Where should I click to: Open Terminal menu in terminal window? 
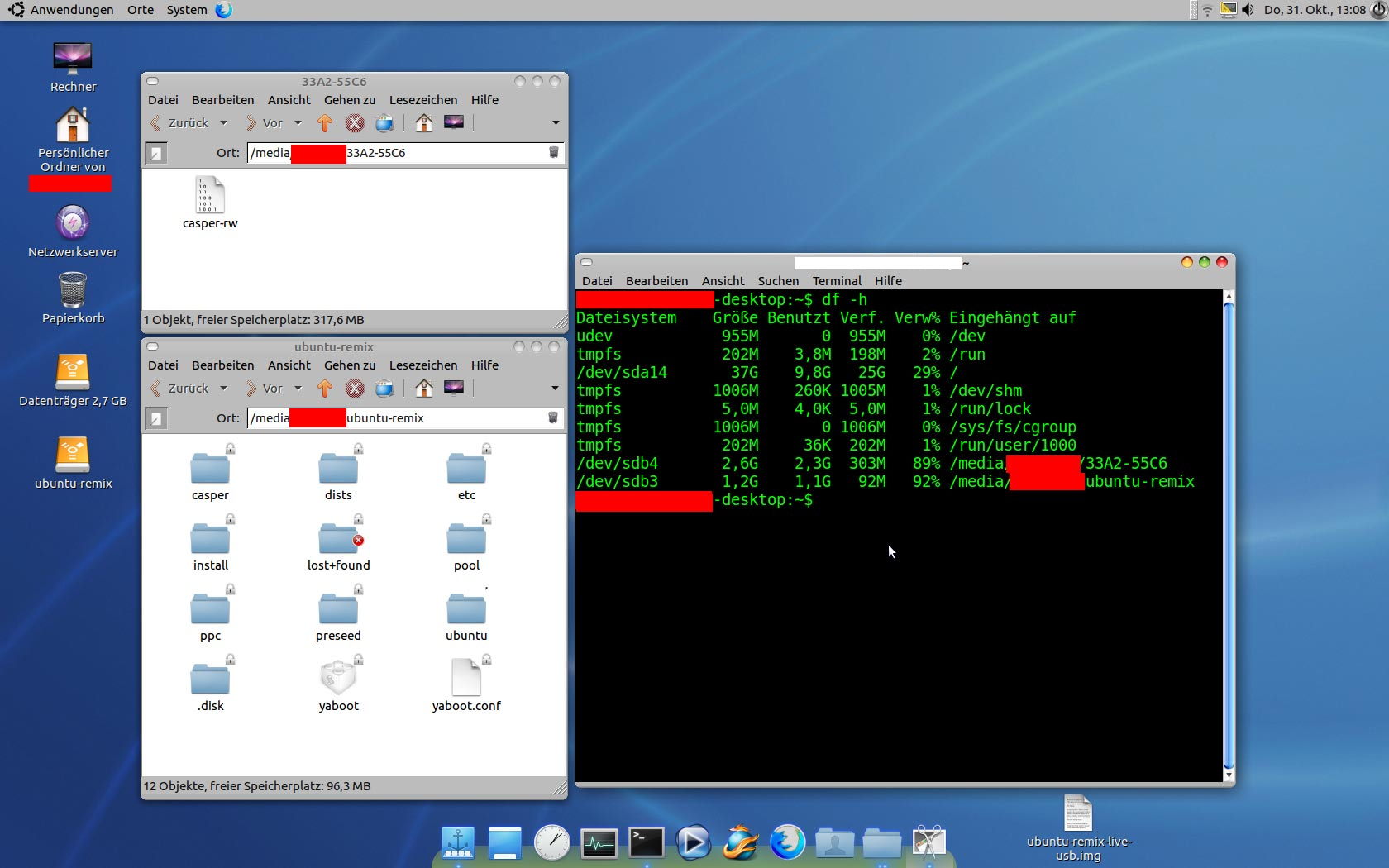coord(837,281)
